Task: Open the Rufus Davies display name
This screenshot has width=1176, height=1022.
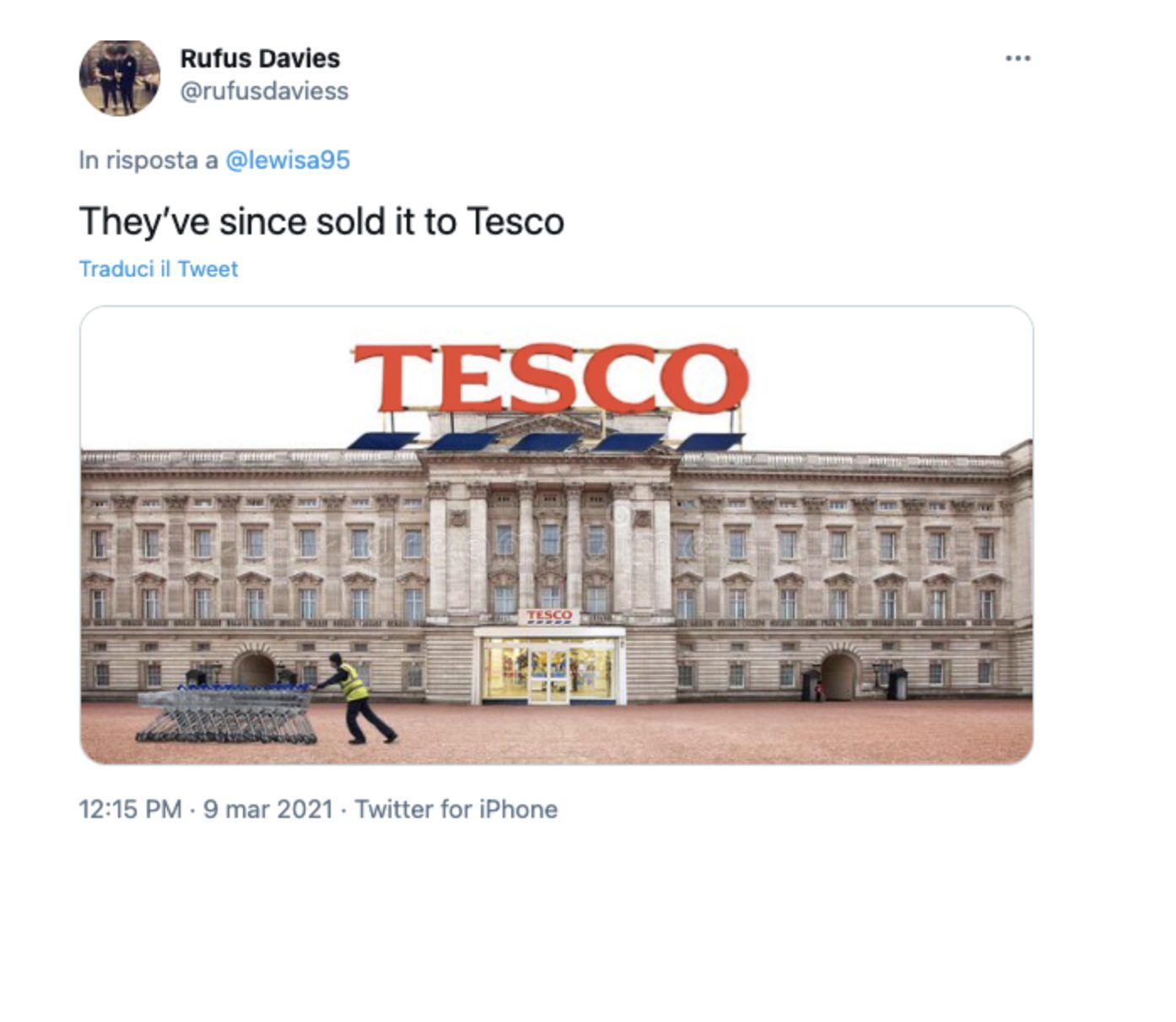Action: 260,58
